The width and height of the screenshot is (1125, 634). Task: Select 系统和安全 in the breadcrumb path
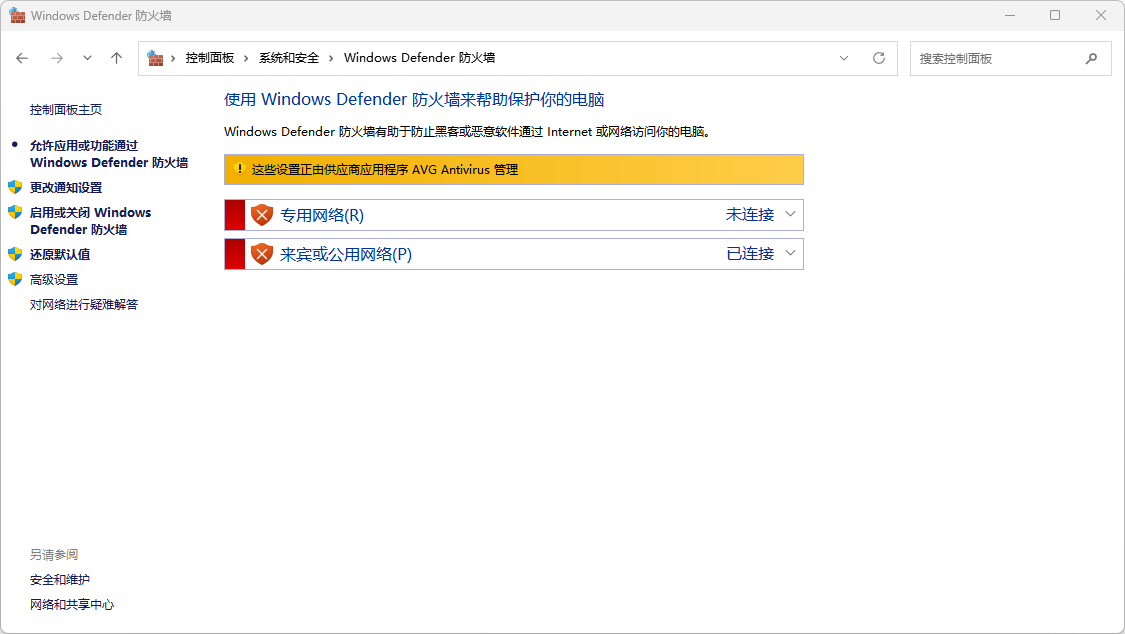289,58
